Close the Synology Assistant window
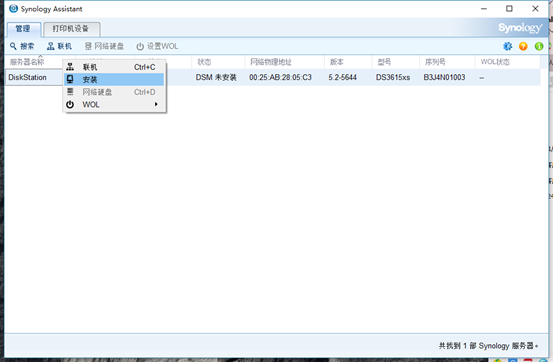This screenshot has width=553, height=362. [x=535, y=8]
